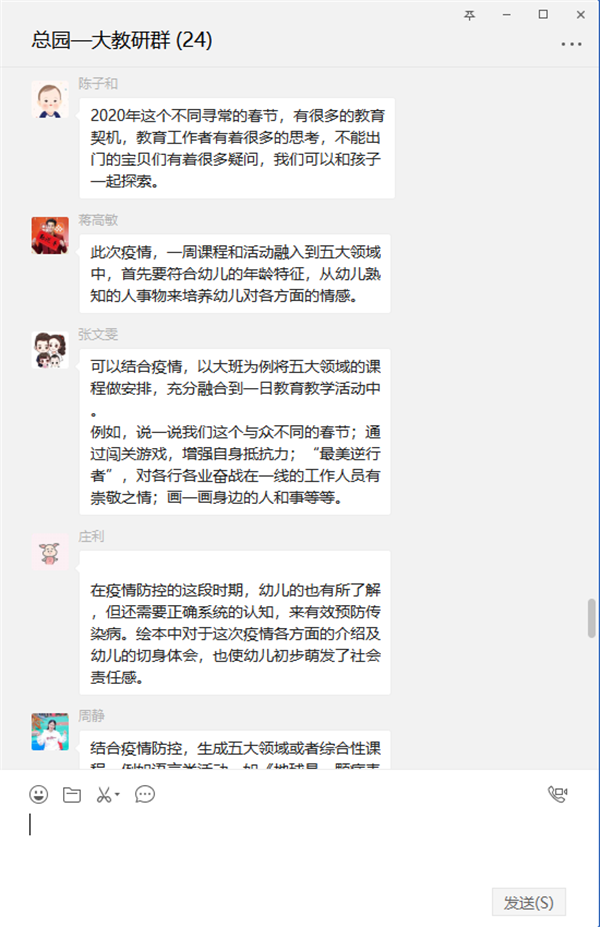Open 蒋高敏's red avatar
Image resolution: width=600 pixels, height=927 pixels.
[50, 236]
